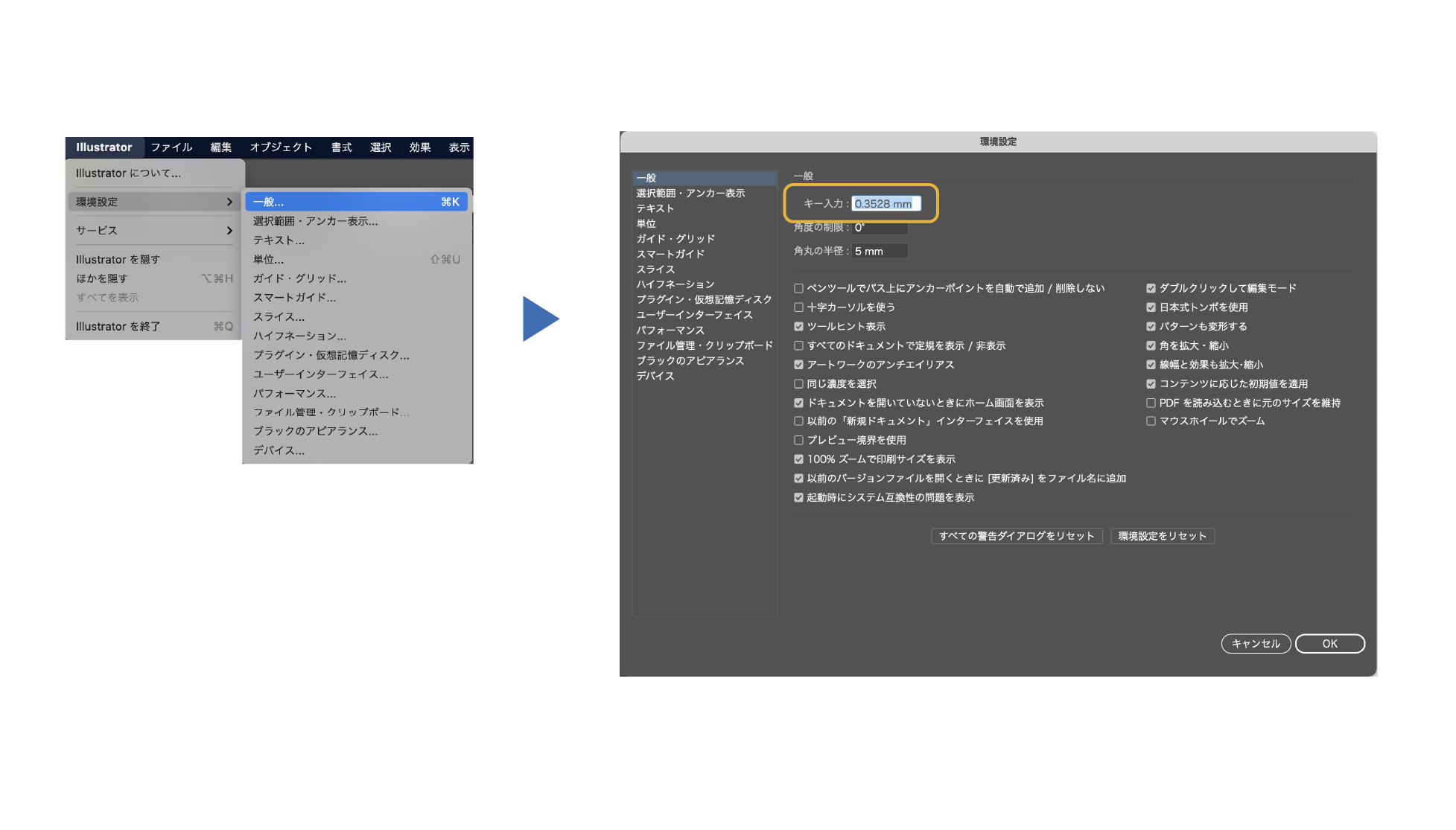Uncheck ドキュメントを開いていないときにホーム画面を表示
Screen dimensions: 1456x830
click(x=798, y=403)
